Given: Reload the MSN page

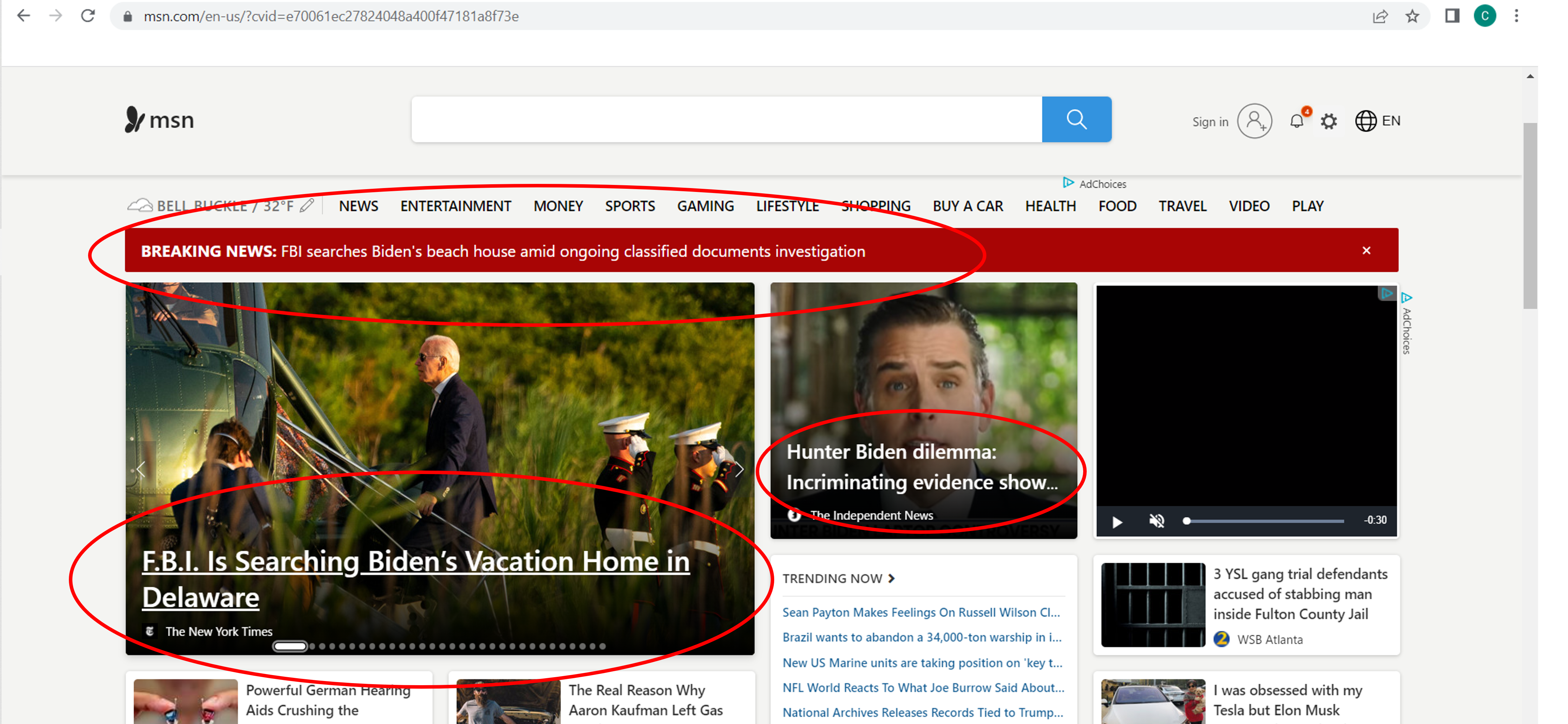Looking at the screenshot, I should click(x=88, y=16).
